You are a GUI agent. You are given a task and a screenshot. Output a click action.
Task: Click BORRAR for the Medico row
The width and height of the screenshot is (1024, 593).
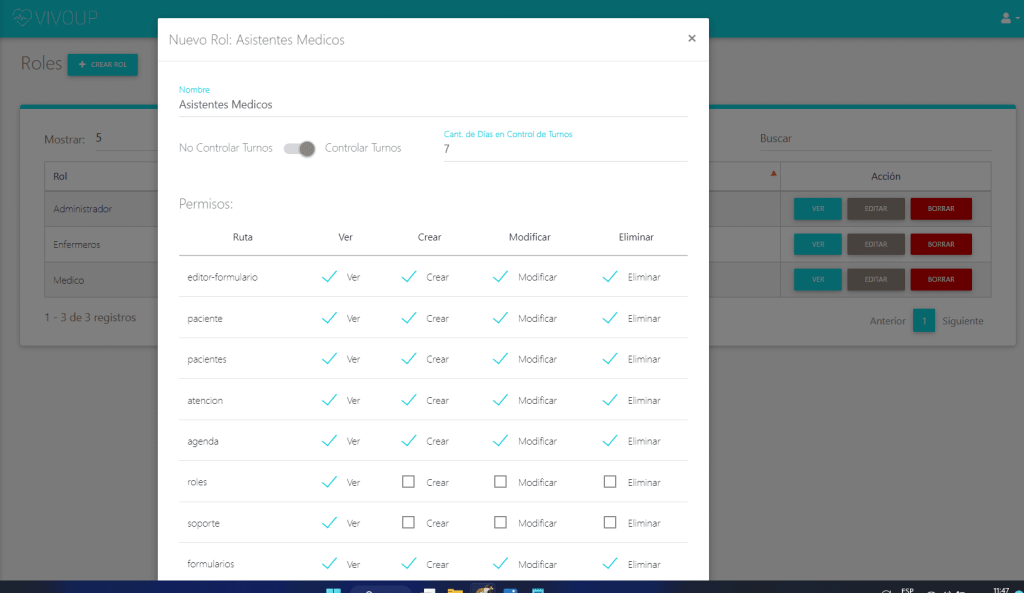coord(941,280)
